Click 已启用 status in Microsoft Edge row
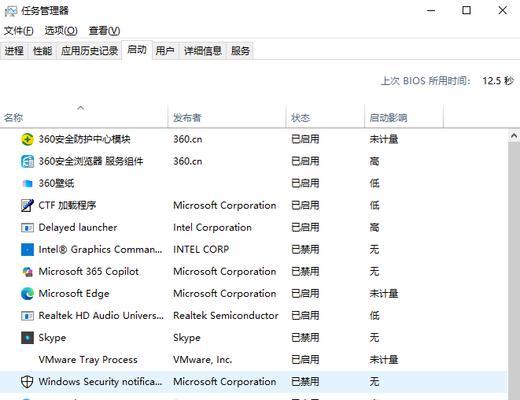The width and height of the screenshot is (520, 400). point(305,293)
